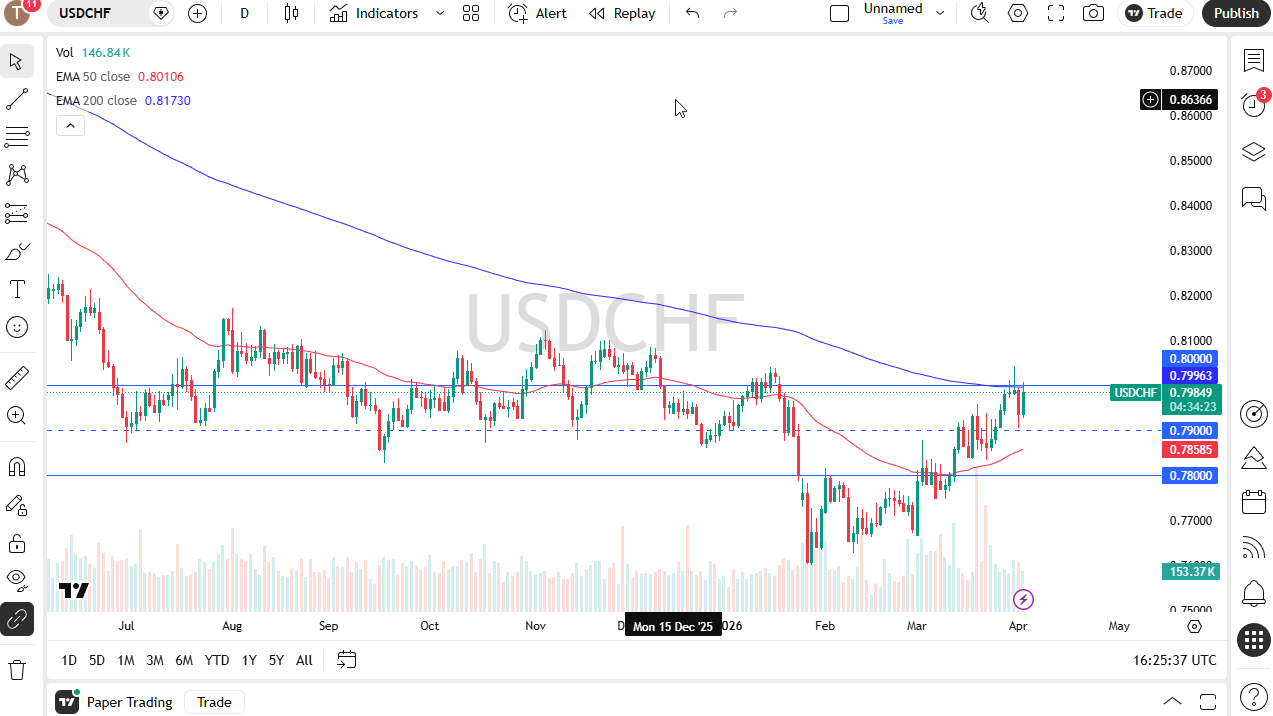Select the trend line drawing tool

[x=17, y=99]
